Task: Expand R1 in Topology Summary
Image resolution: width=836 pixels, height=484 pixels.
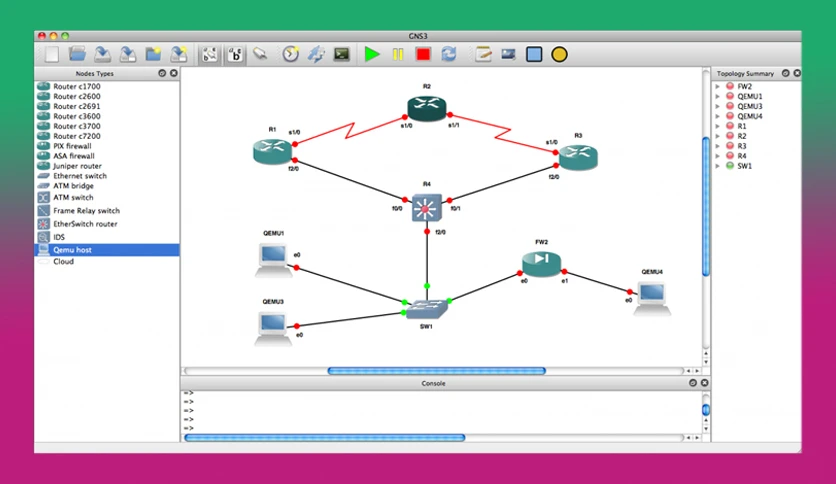Action: 718,126
